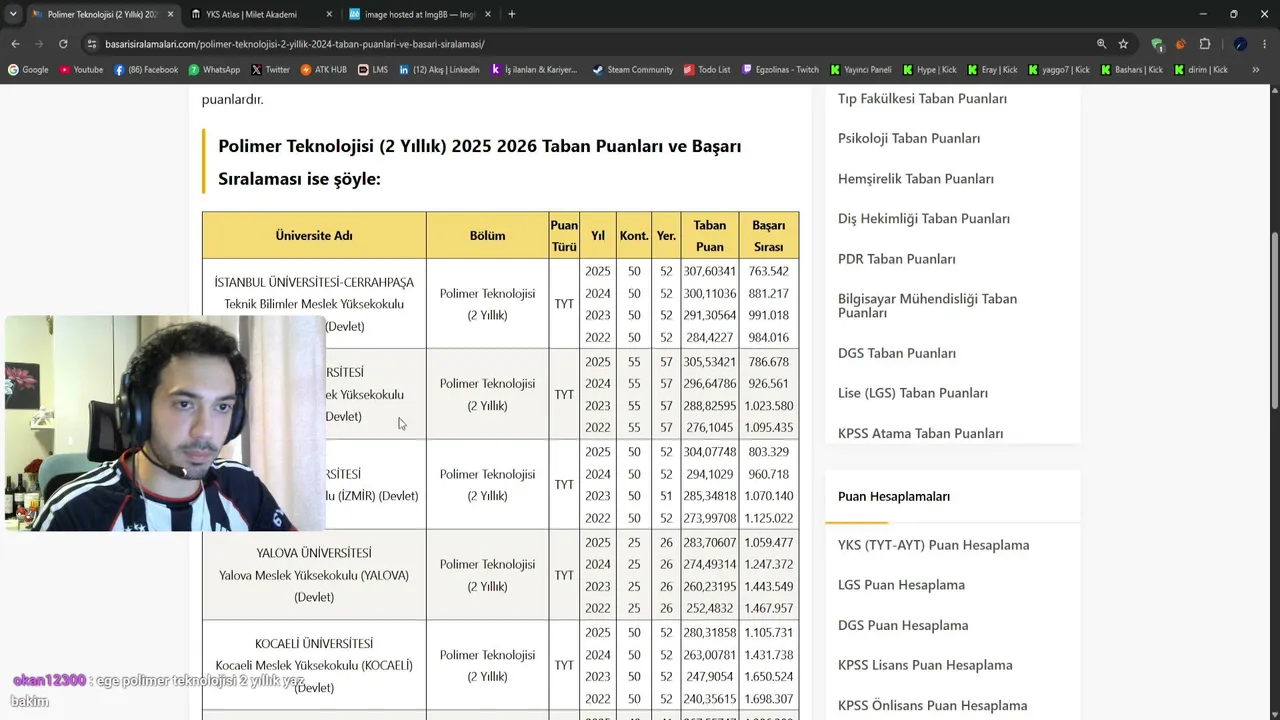Image resolution: width=1280 pixels, height=720 pixels.
Task: Close the YKS Atlas tab
Action: (329, 14)
